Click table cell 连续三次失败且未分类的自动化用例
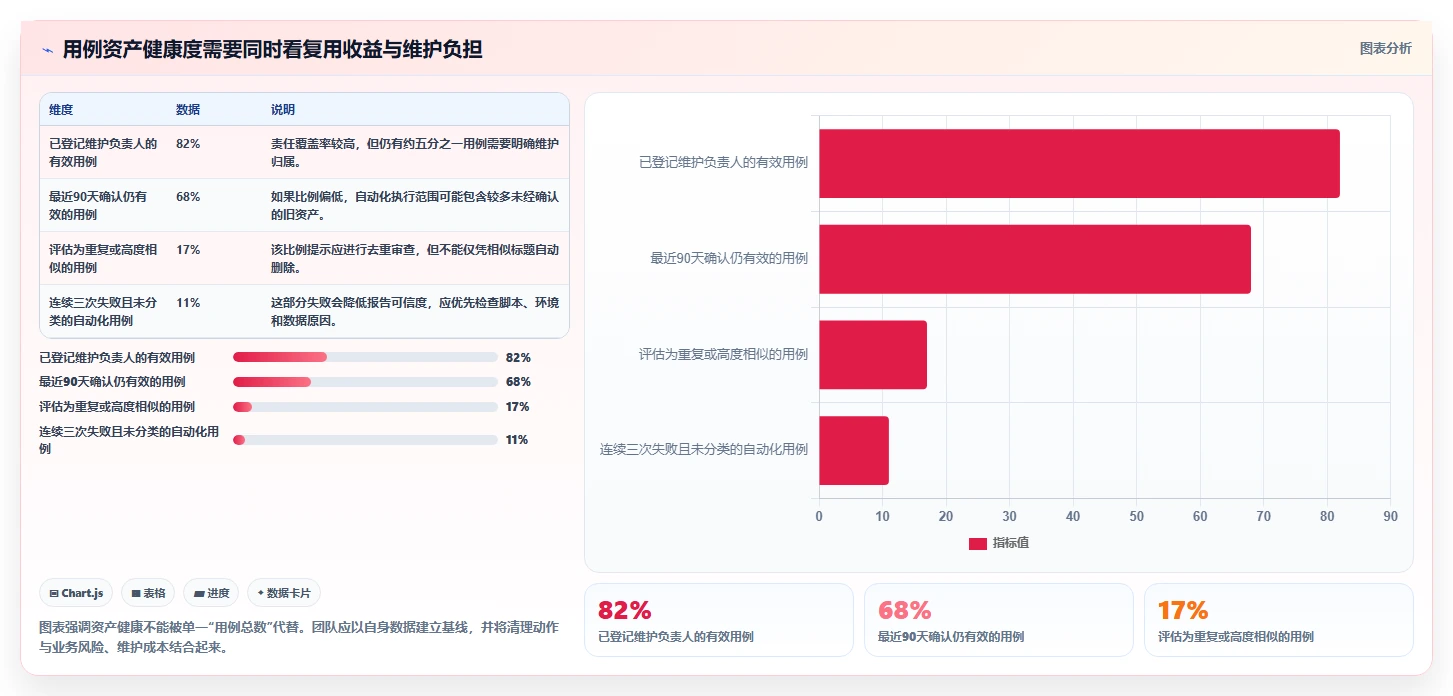The width and height of the screenshot is (1453, 696). [x=104, y=311]
